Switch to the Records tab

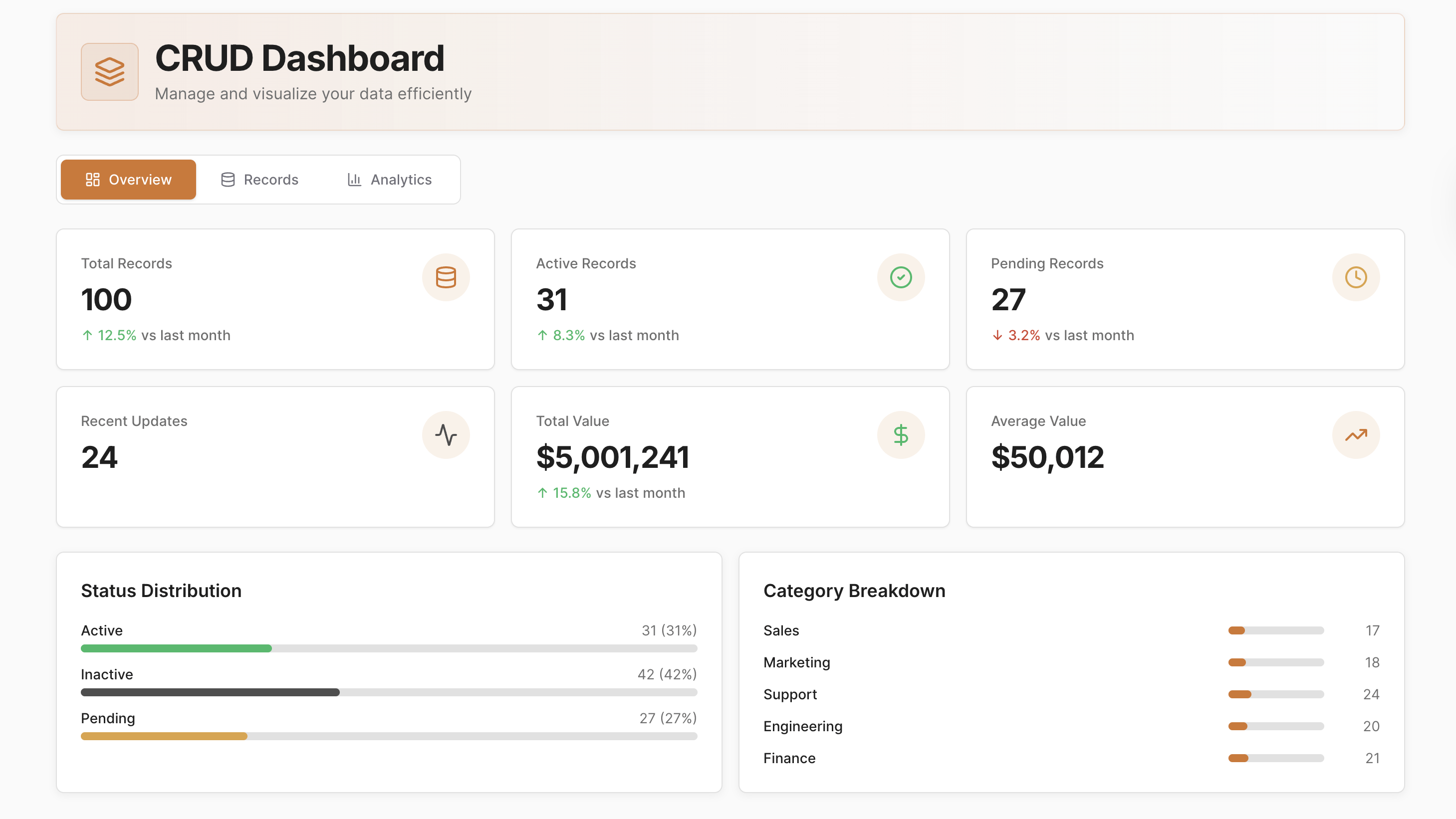(x=271, y=180)
